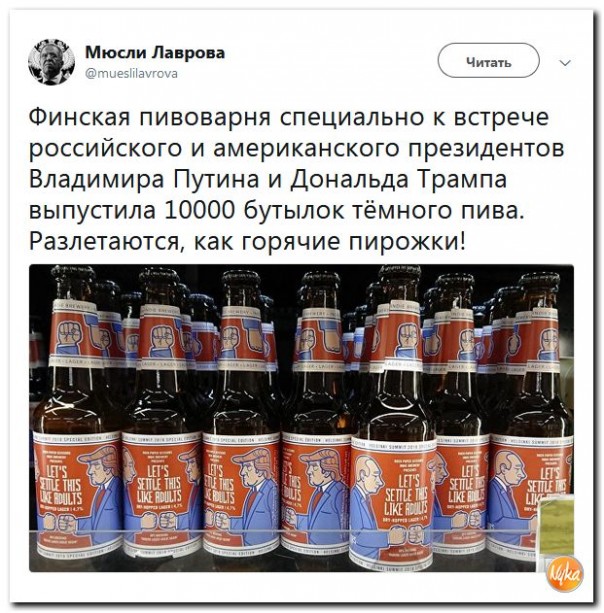Open the Мюсли Лаврова display name link

click(155, 52)
